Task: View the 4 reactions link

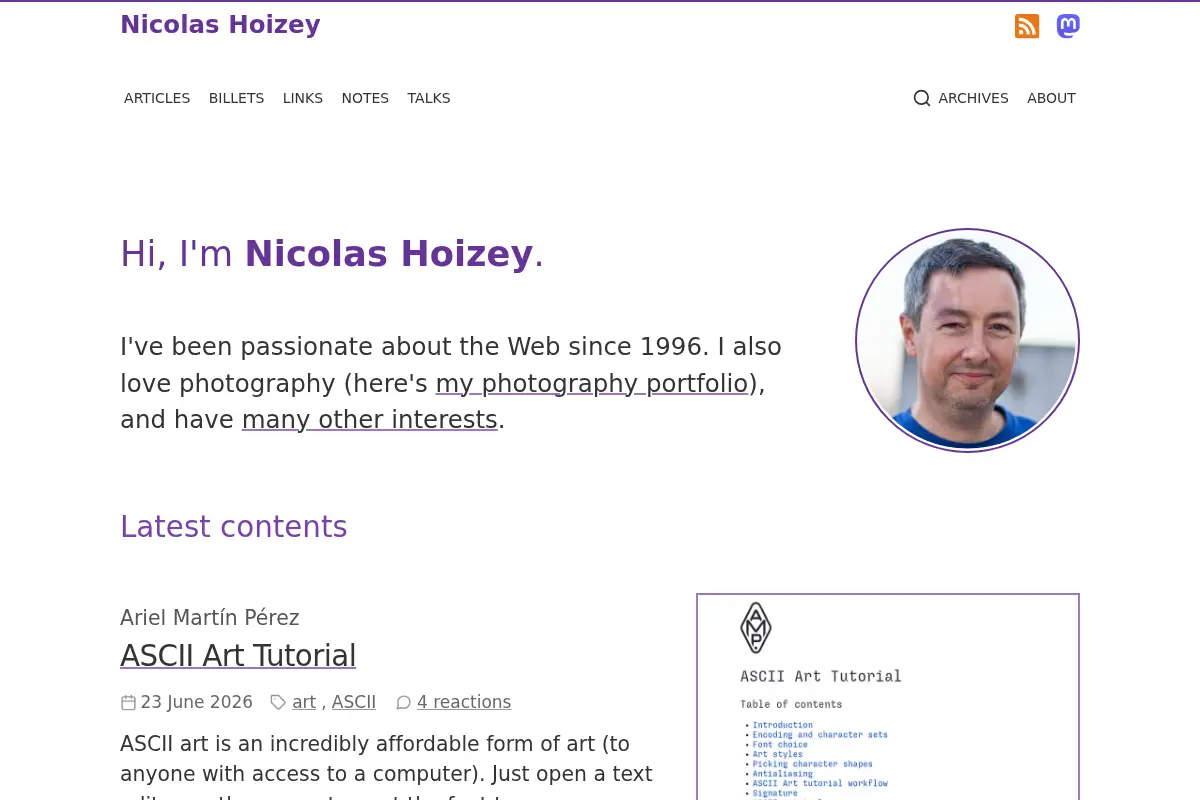Action: click(x=464, y=702)
